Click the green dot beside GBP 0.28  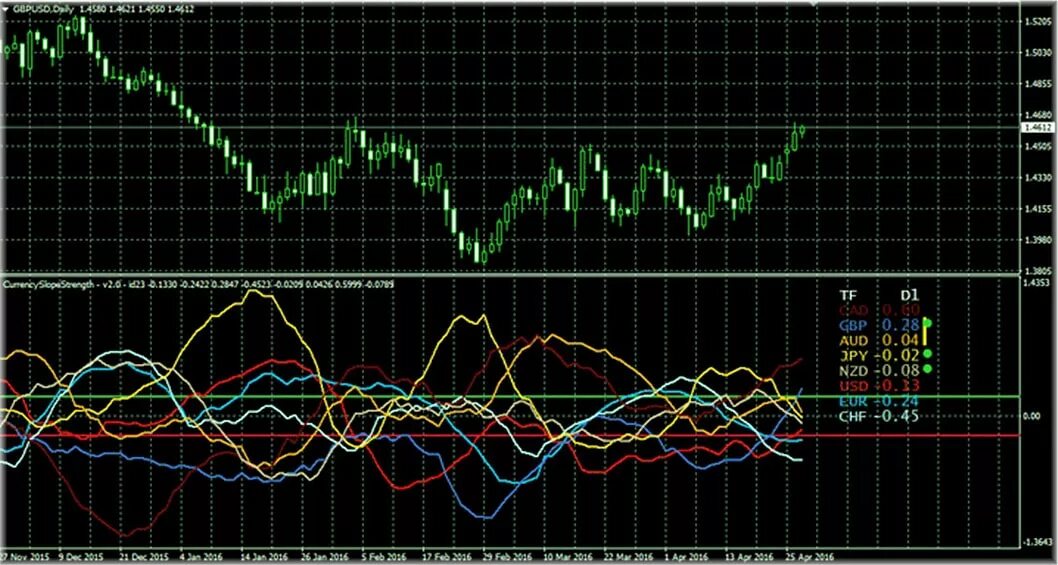point(927,324)
